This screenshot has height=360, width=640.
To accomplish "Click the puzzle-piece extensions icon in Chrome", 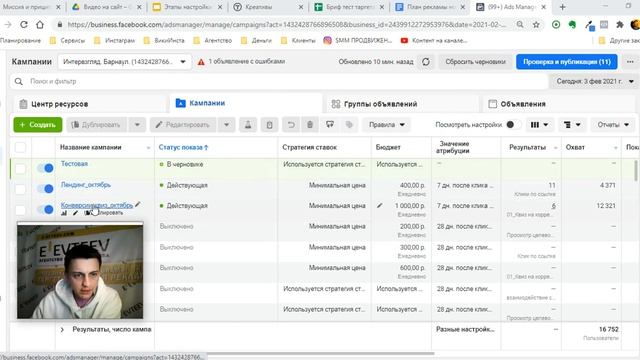I will pos(620,24).
